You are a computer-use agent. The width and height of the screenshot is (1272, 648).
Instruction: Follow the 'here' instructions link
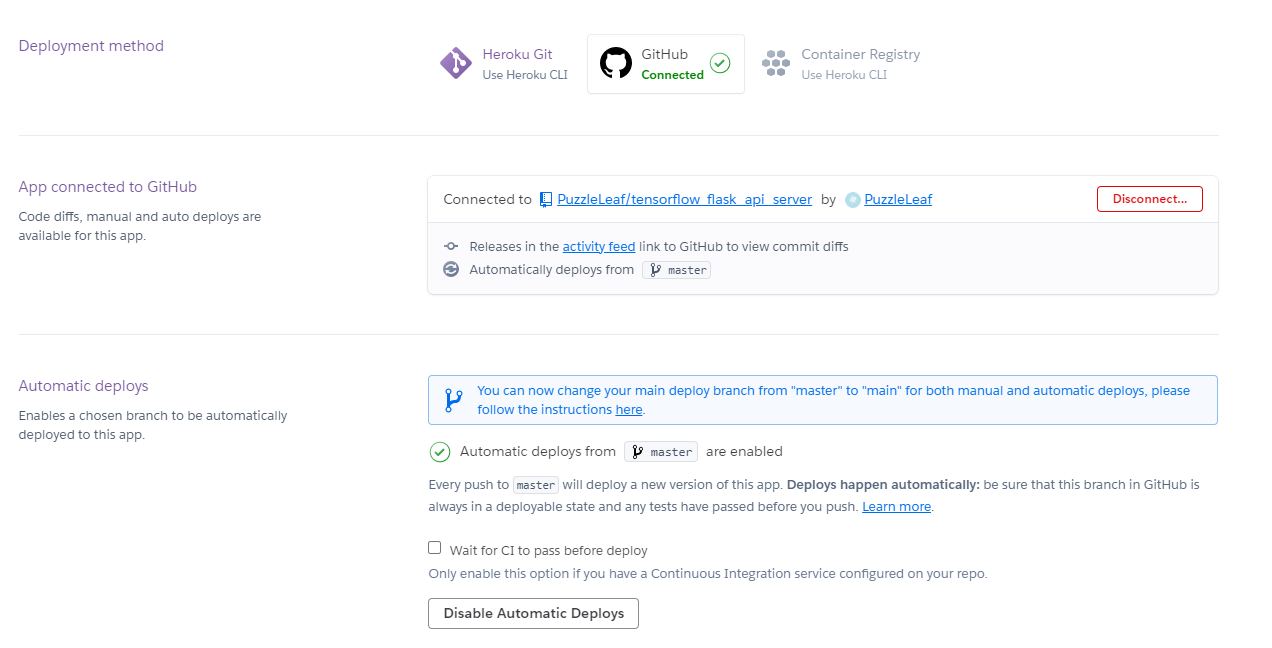coord(629,410)
